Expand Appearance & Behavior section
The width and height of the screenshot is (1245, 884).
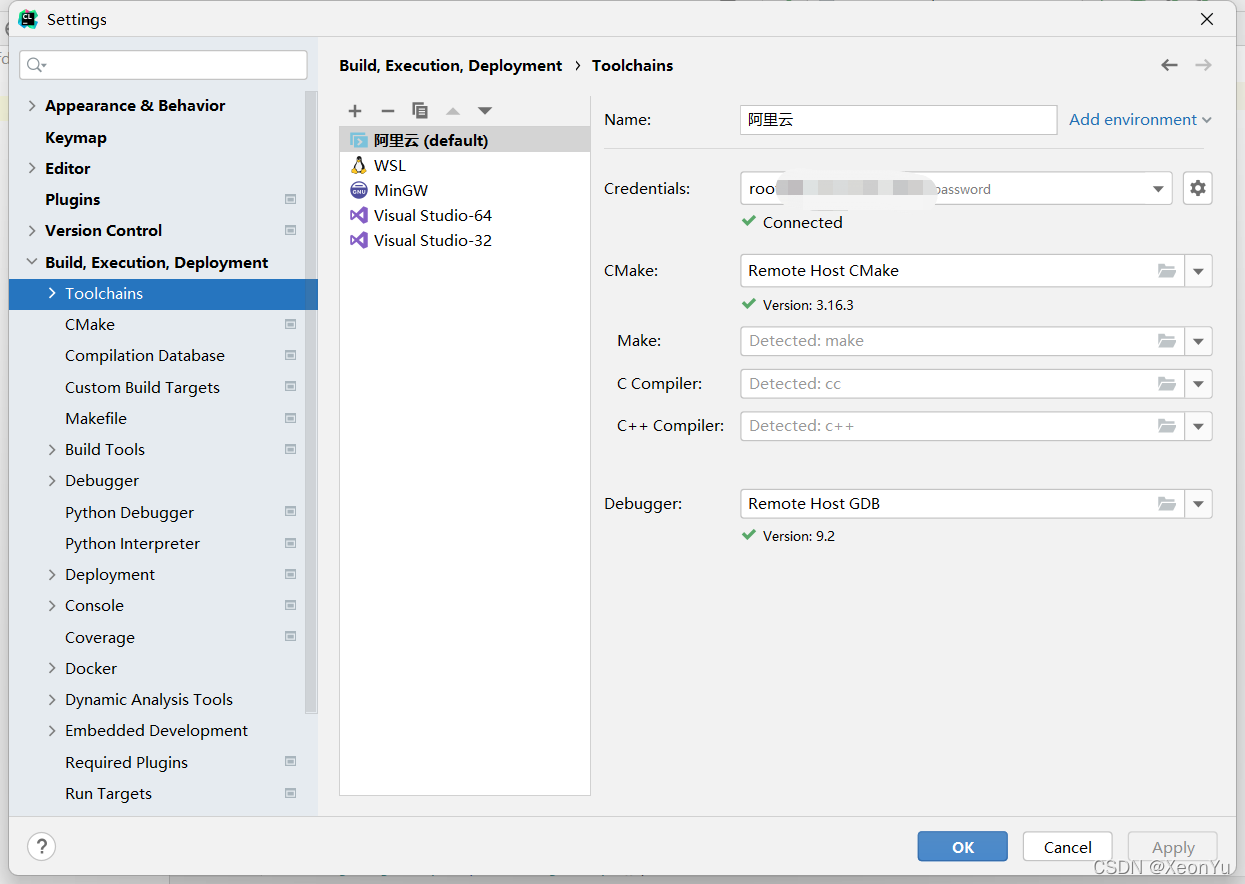tap(32, 106)
